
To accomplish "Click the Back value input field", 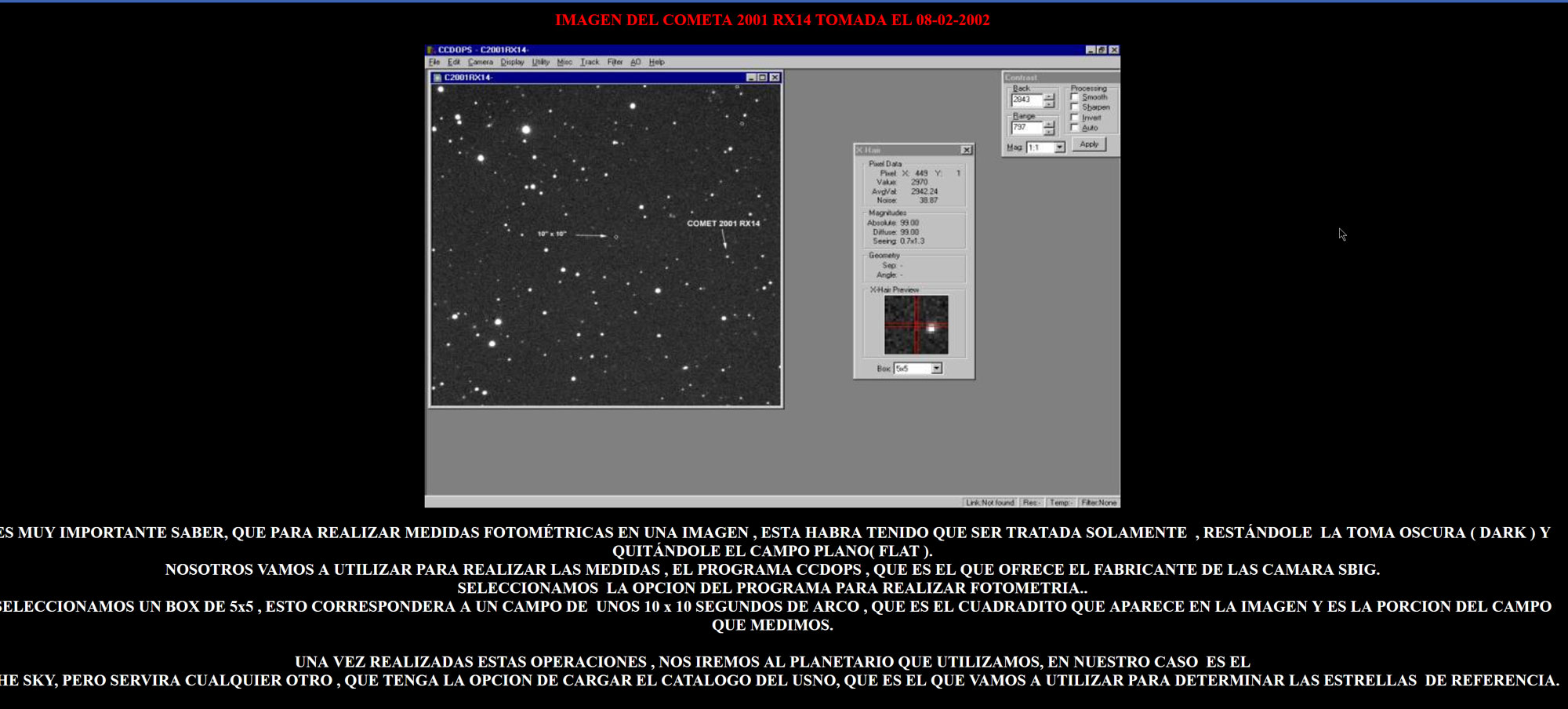I will click(x=1026, y=100).
